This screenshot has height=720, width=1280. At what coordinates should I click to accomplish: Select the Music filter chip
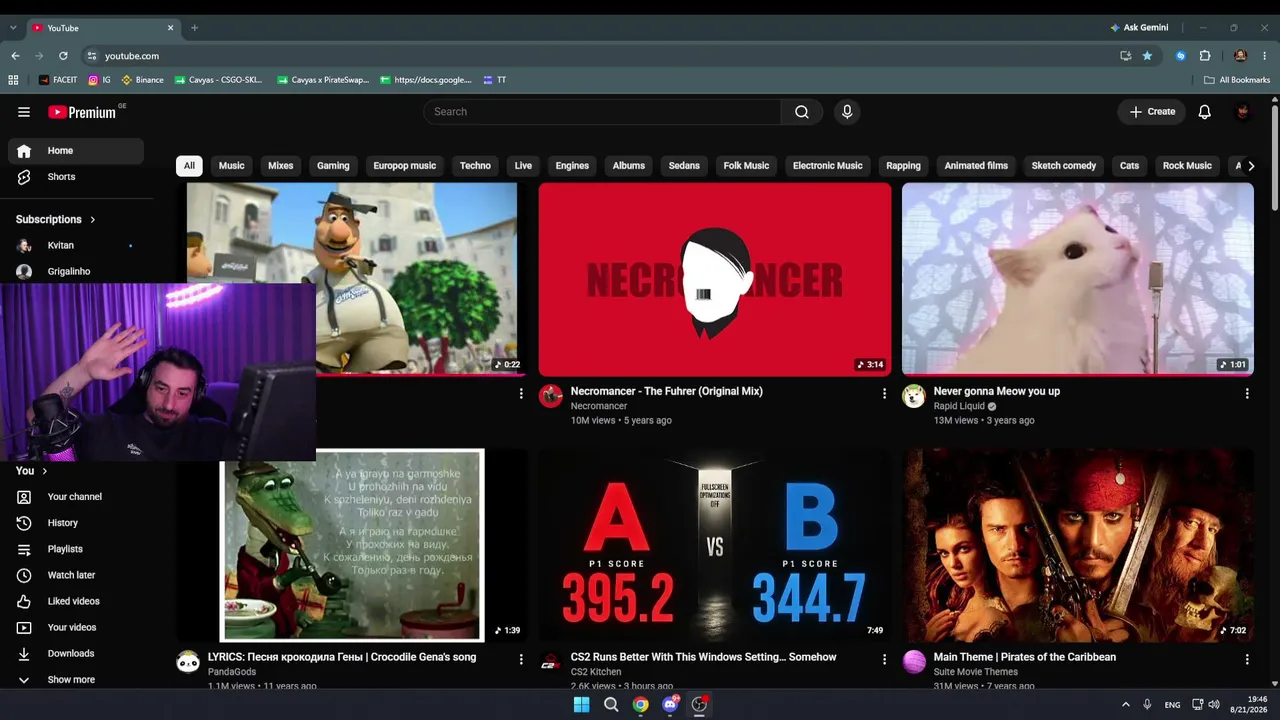(x=232, y=166)
